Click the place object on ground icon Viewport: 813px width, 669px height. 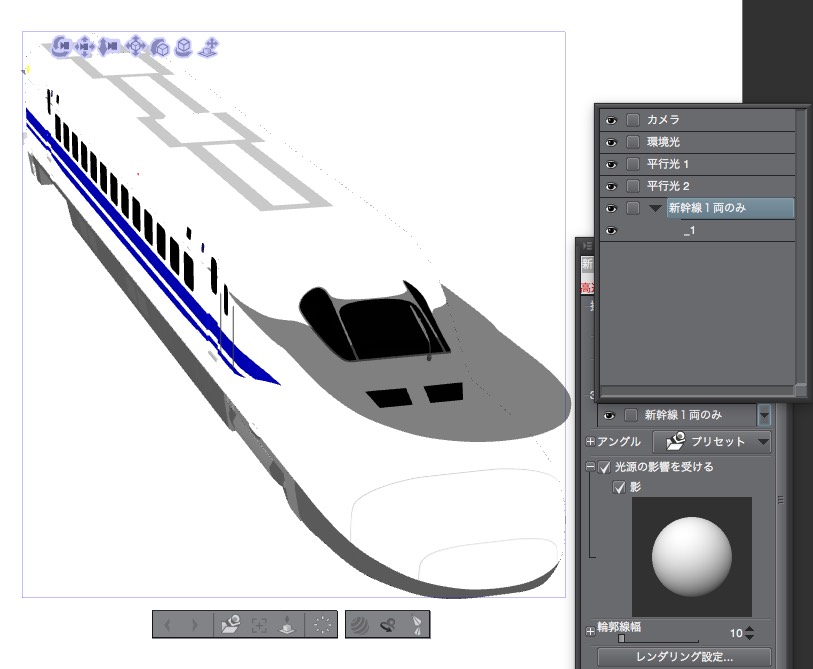pyautogui.click(x=287, y=625)
